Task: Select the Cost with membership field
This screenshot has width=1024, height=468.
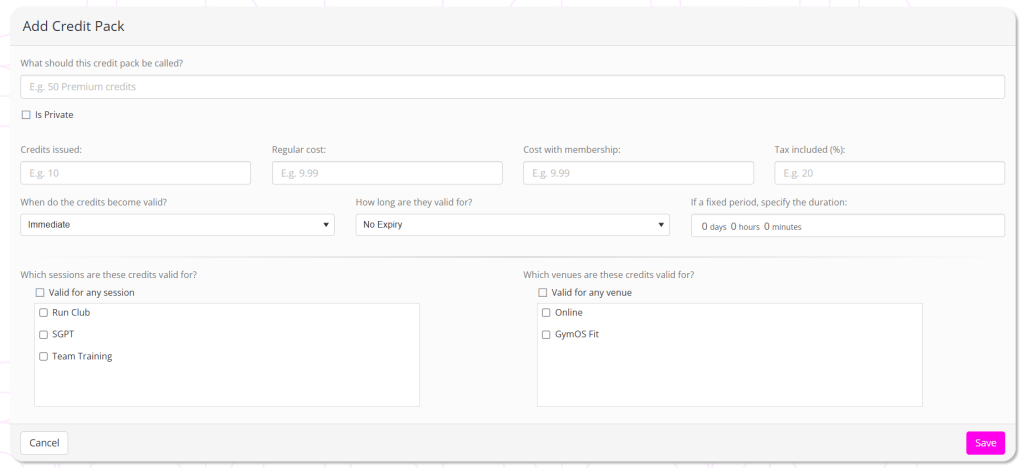Action: [x=637, y=173]
